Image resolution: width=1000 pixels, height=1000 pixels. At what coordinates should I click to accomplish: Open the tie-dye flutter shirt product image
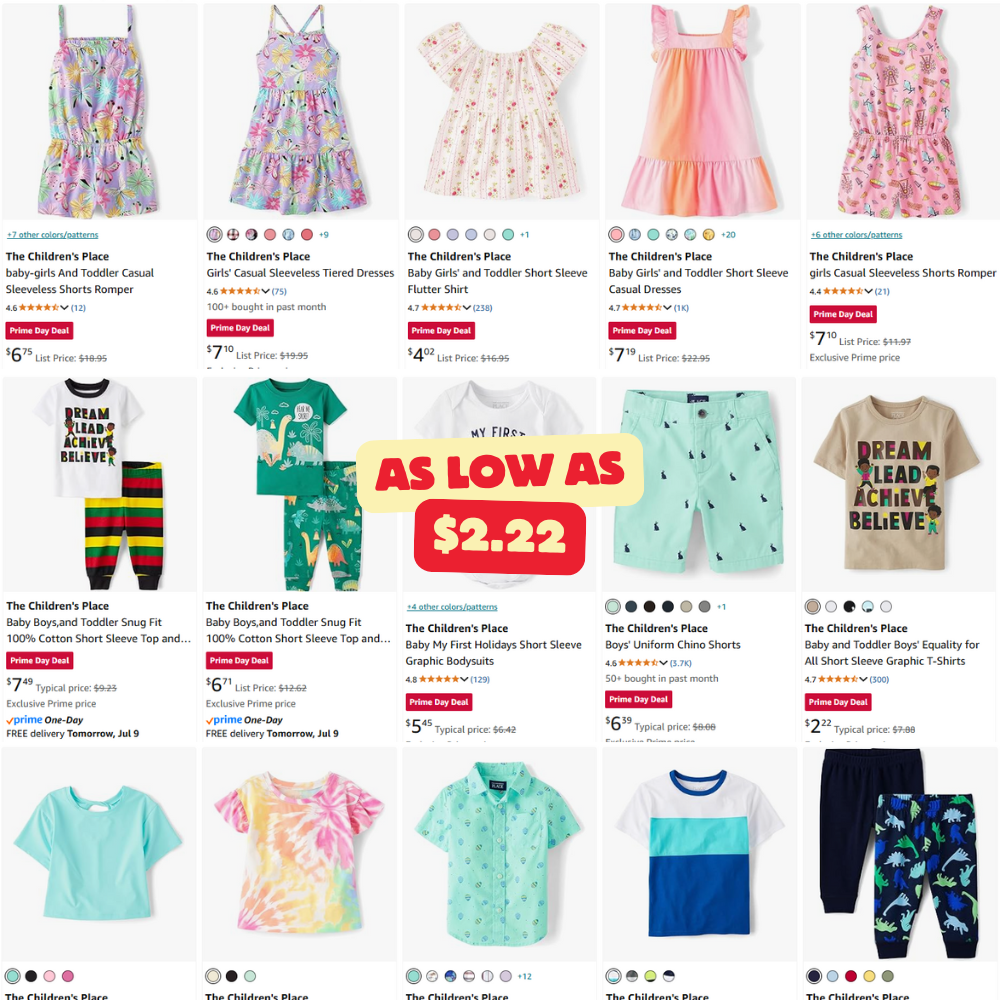click(299, 855)
